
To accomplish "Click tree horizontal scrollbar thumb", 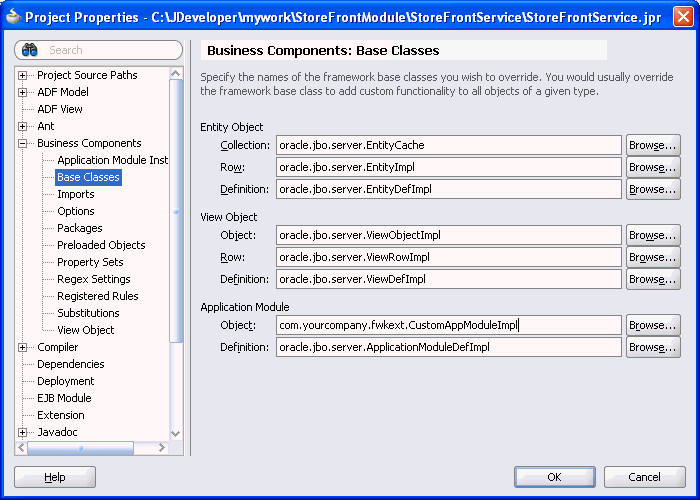I will point(80,447).
